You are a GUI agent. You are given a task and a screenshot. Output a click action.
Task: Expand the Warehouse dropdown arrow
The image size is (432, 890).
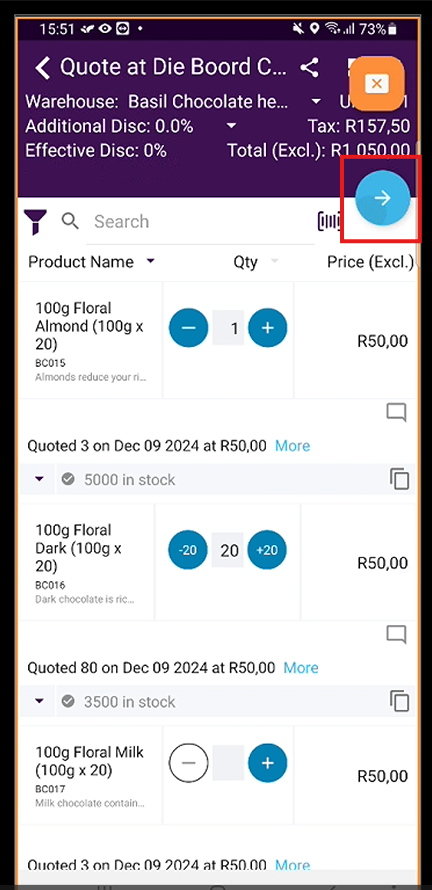tap(316, 102)
